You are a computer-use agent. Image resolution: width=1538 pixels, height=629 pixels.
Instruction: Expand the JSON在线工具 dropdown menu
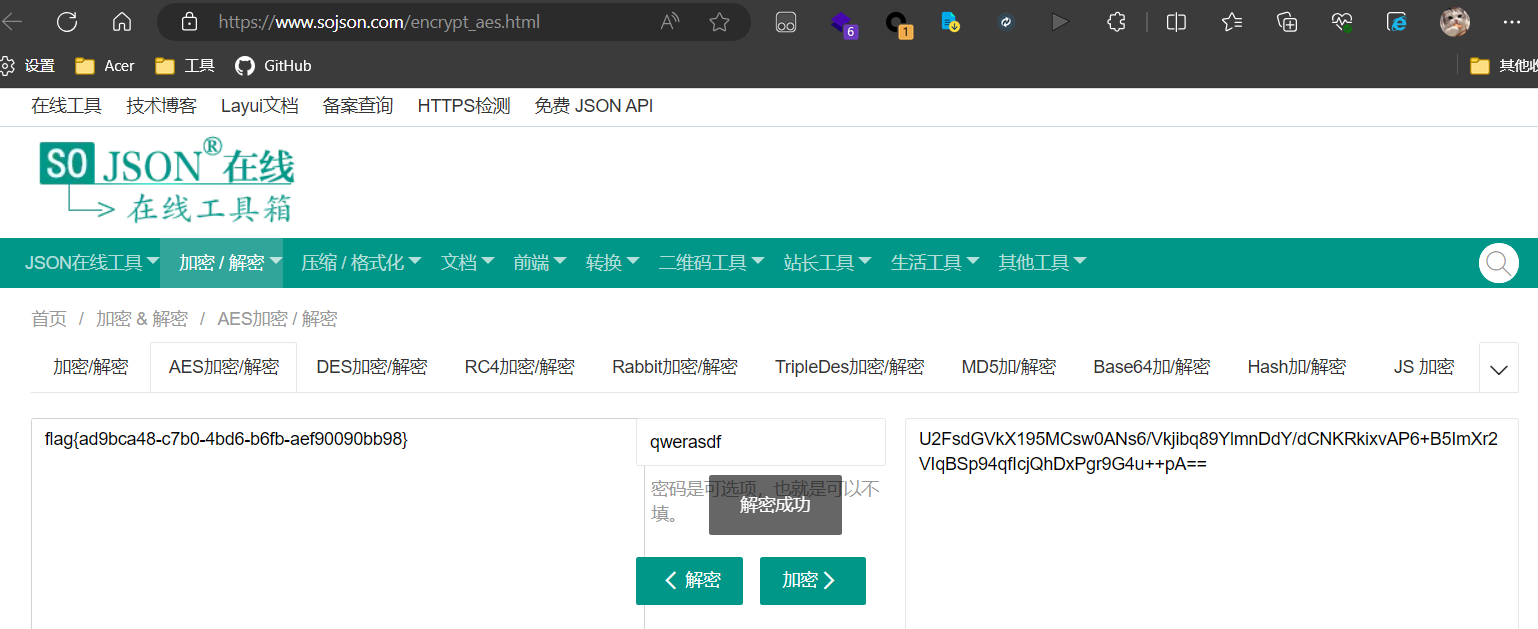point(92,263)
